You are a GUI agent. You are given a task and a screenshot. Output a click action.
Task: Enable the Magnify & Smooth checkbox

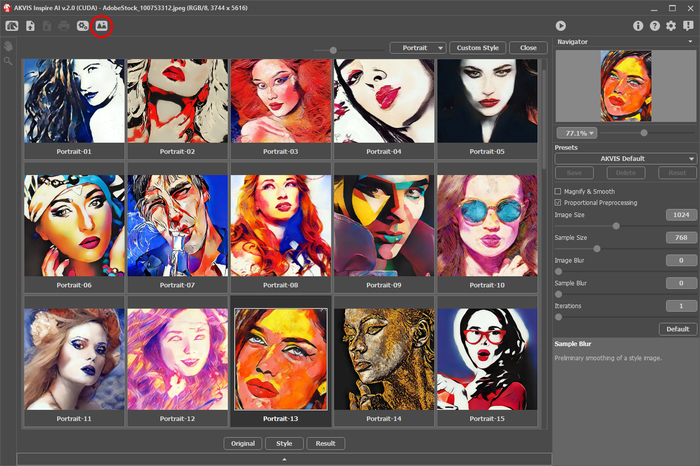(558, 191)
